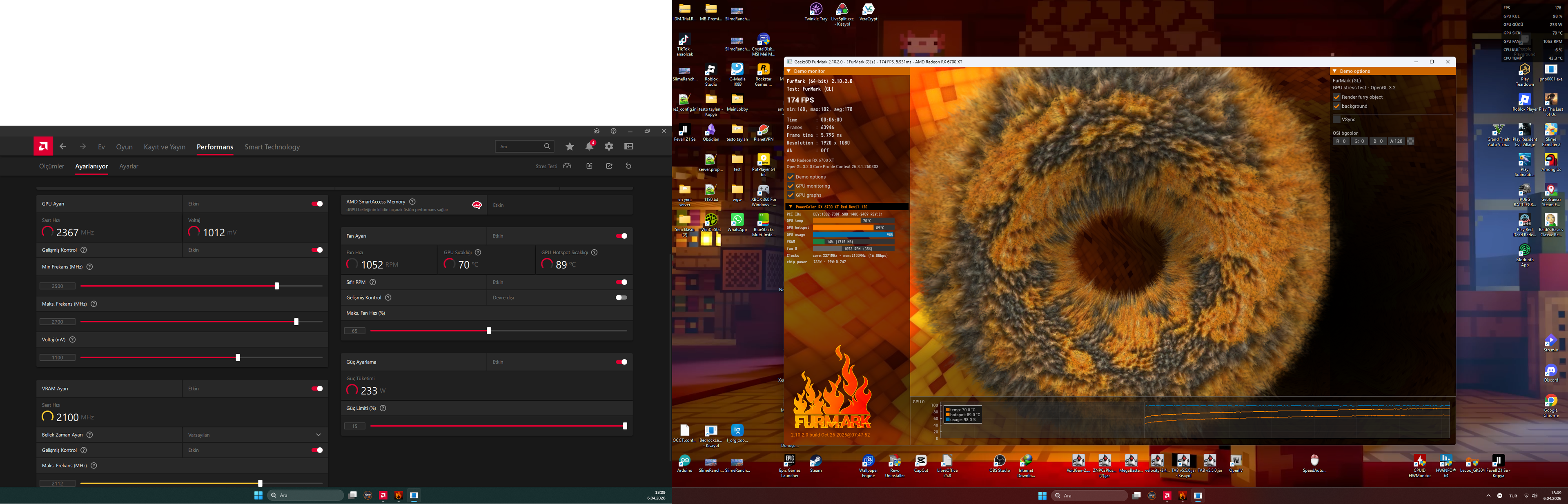Show help for AMD SmartAccess Memory
The image size is (1568, 504).
click(x=412, y=202)
